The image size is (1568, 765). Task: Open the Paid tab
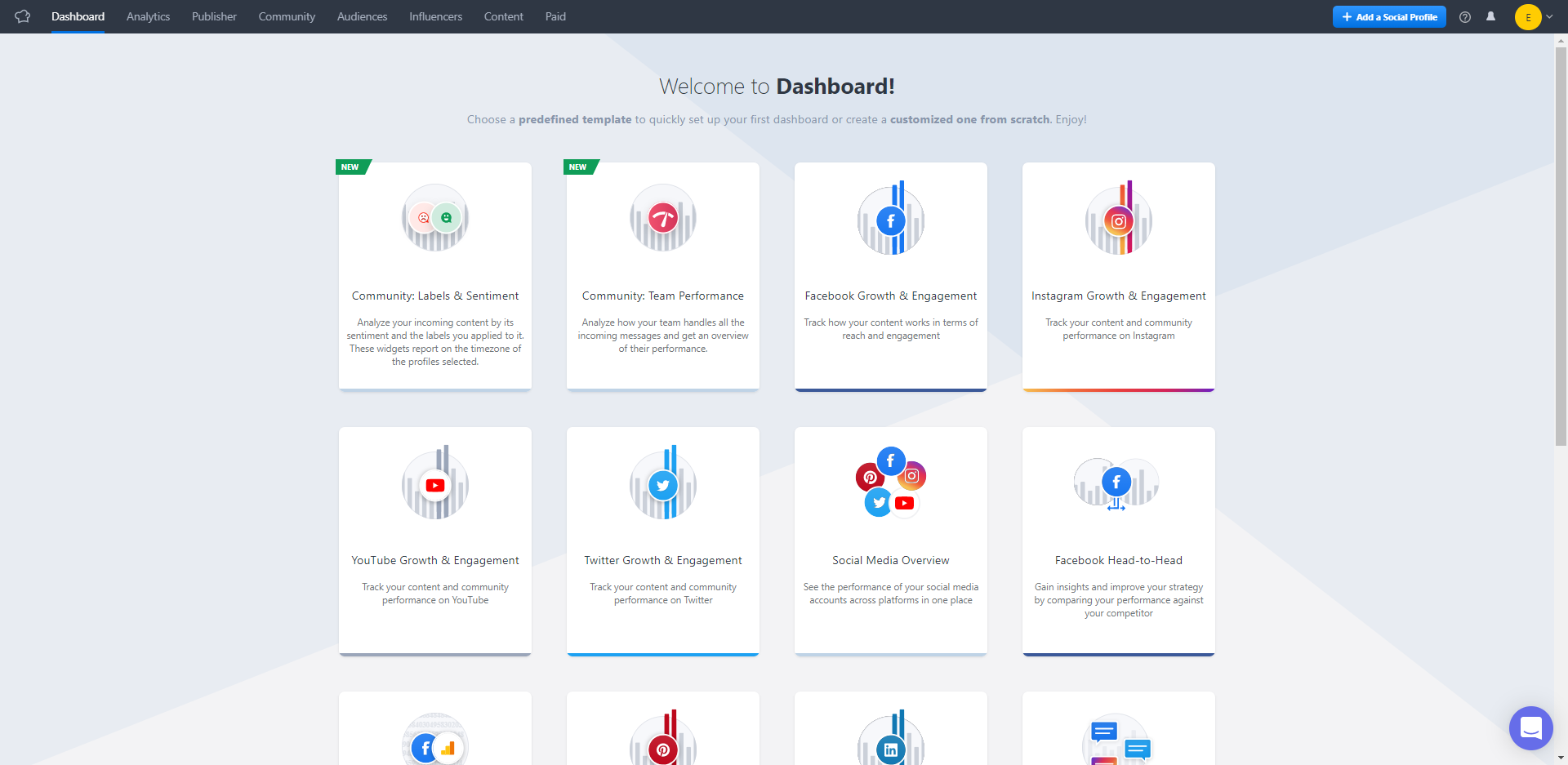coord(555,16)
